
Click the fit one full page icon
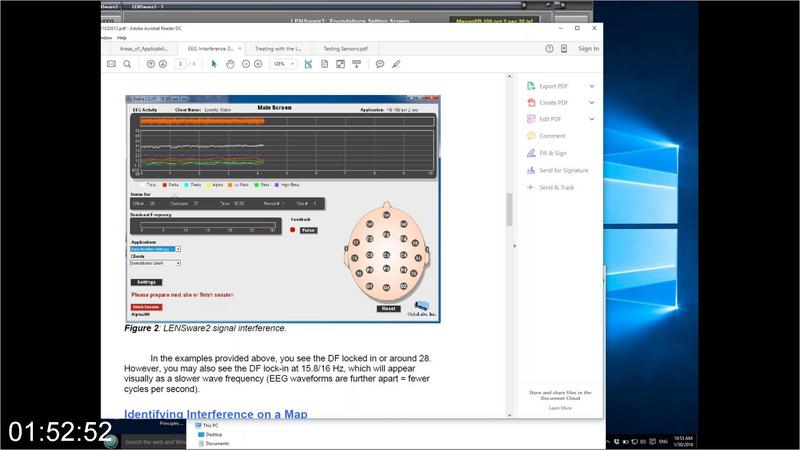coord(324,64)
